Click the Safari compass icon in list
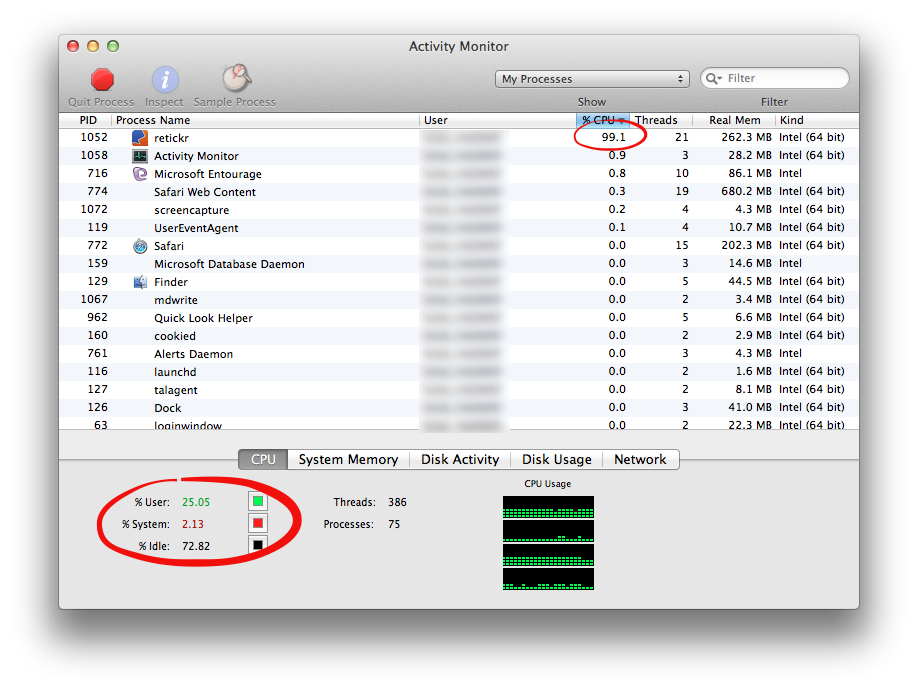The height and width of the screenshot is (688, 916). tap(140, 246)
